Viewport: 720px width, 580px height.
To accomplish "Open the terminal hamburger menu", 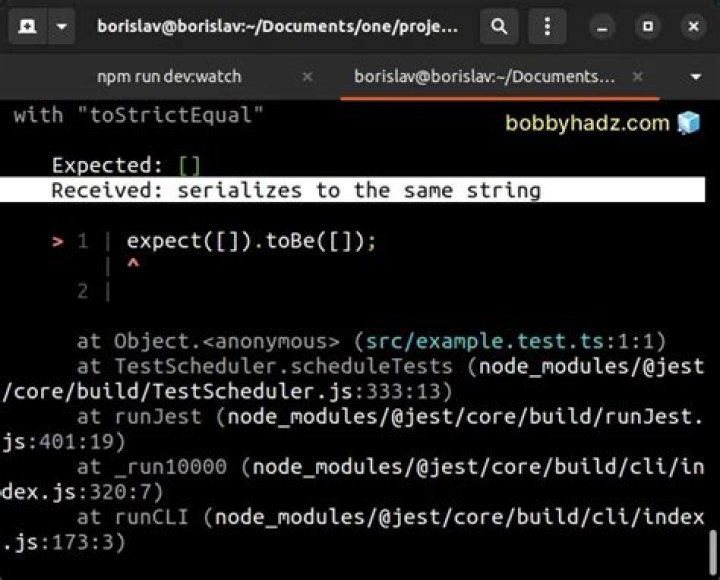I will click(x=547, y=27).
